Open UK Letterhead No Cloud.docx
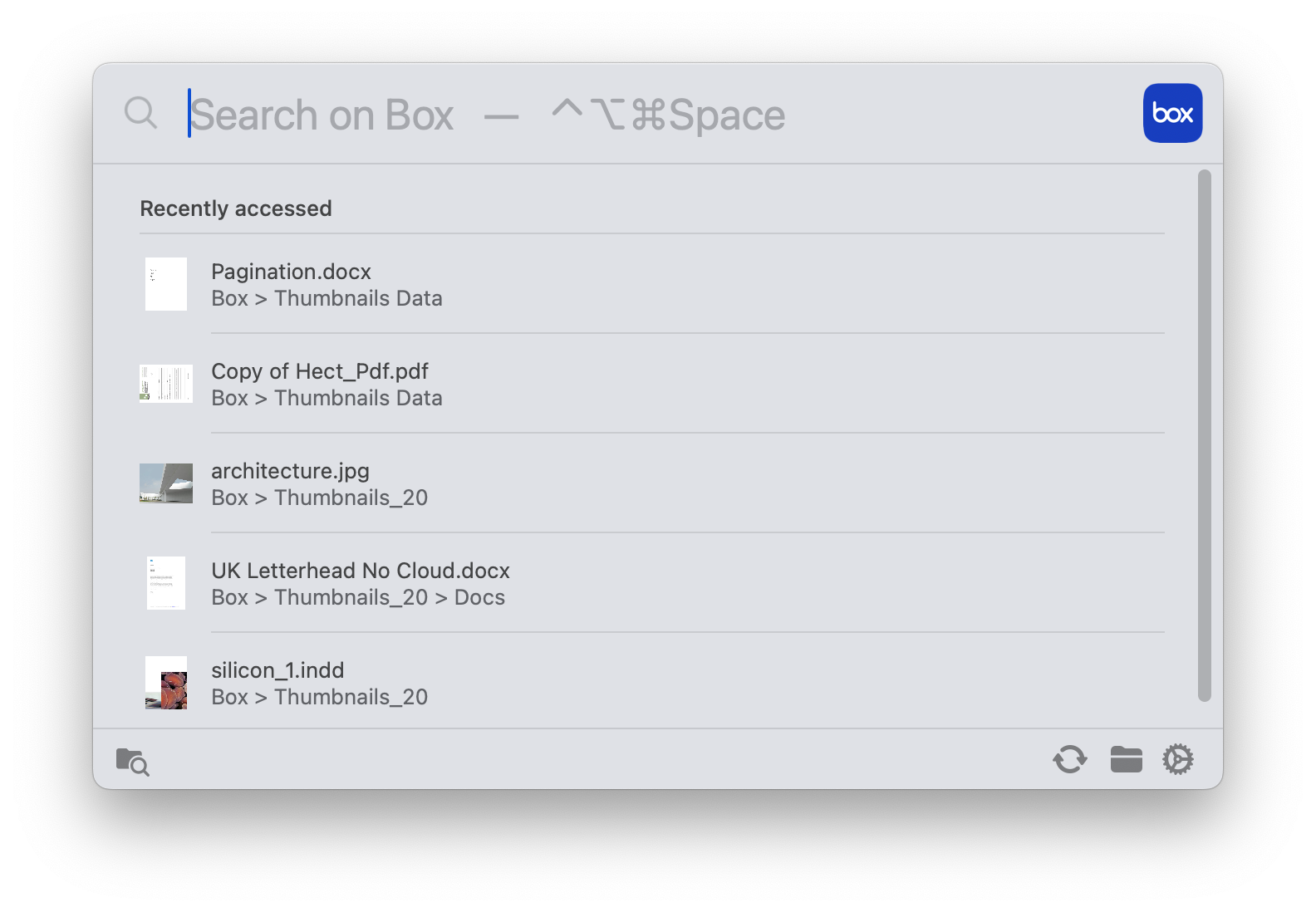1316x912 pixels. [361, 571]
